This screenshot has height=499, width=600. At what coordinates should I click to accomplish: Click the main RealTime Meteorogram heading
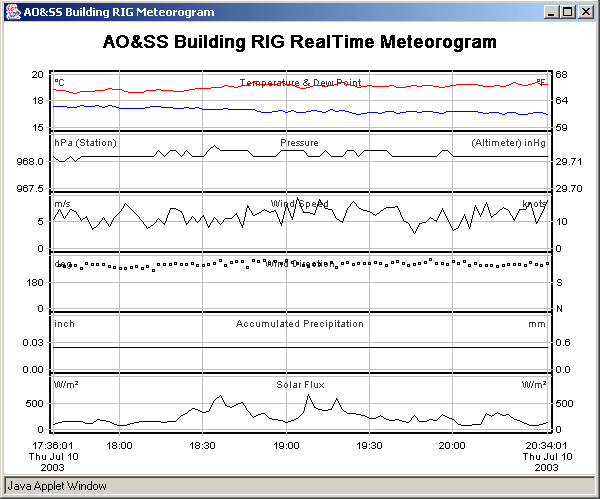coord(300,43)
